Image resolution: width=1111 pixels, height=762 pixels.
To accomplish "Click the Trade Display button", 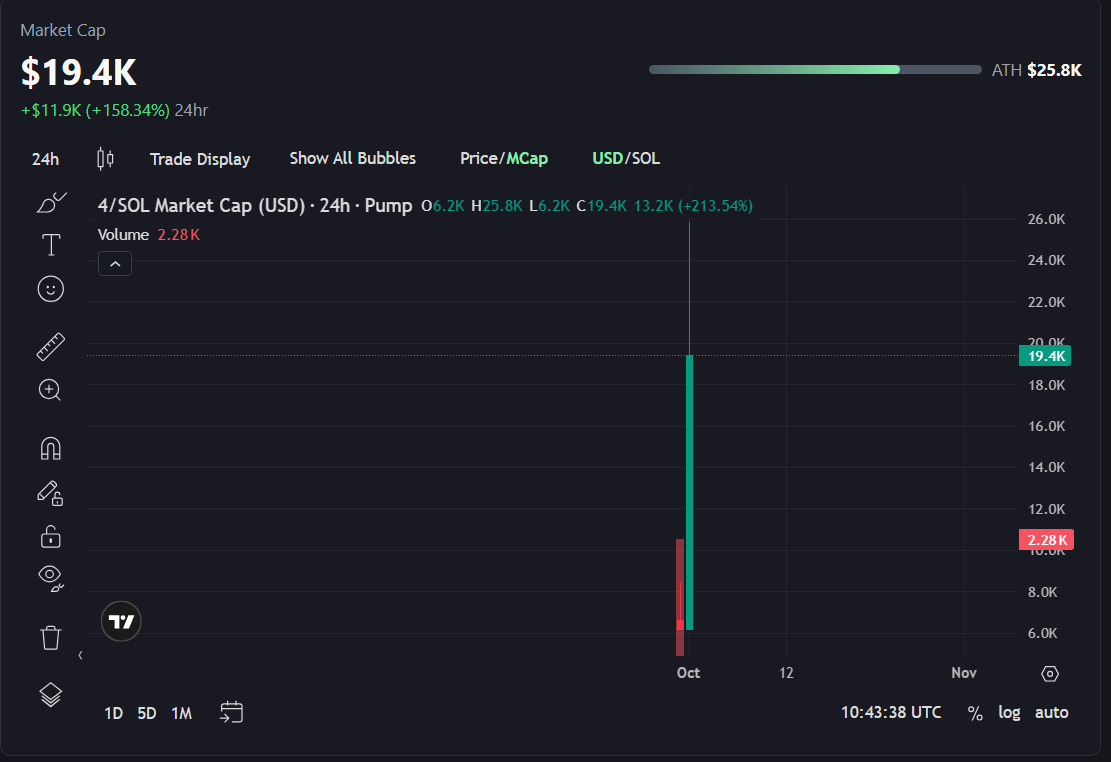I will pos(200,159).
